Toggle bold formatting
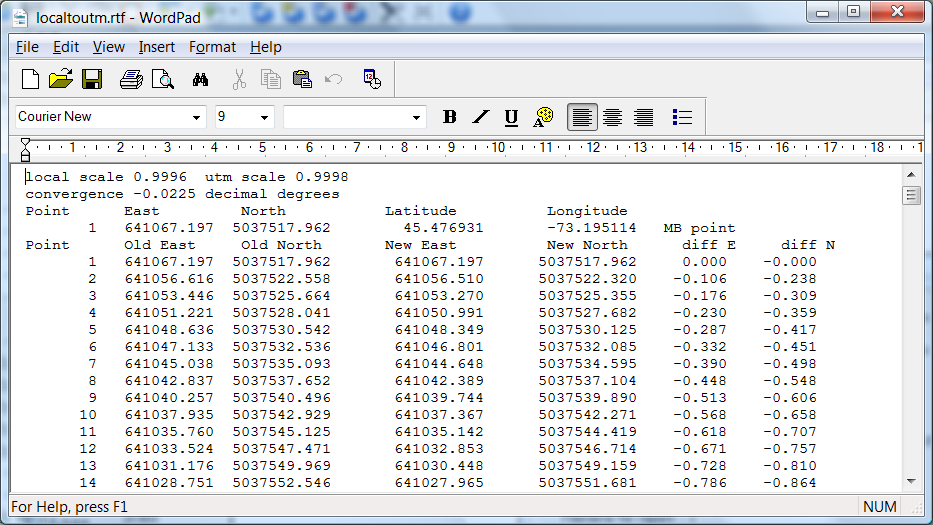Image resolution: width=933 pixels, height=525 pixels. pos(450,117)
